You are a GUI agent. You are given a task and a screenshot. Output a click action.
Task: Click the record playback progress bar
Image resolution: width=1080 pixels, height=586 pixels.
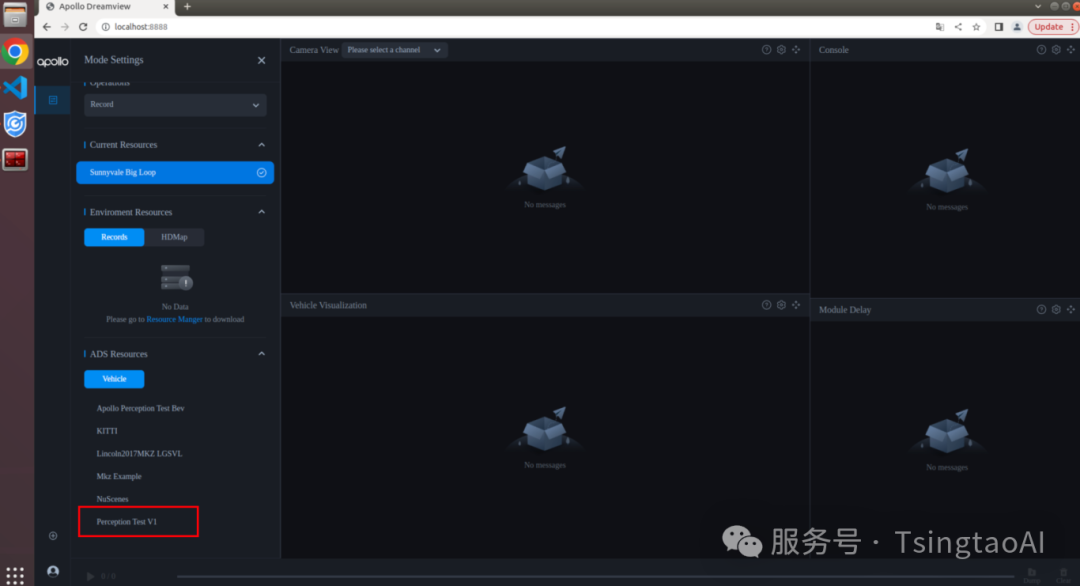tap(595, 576)
